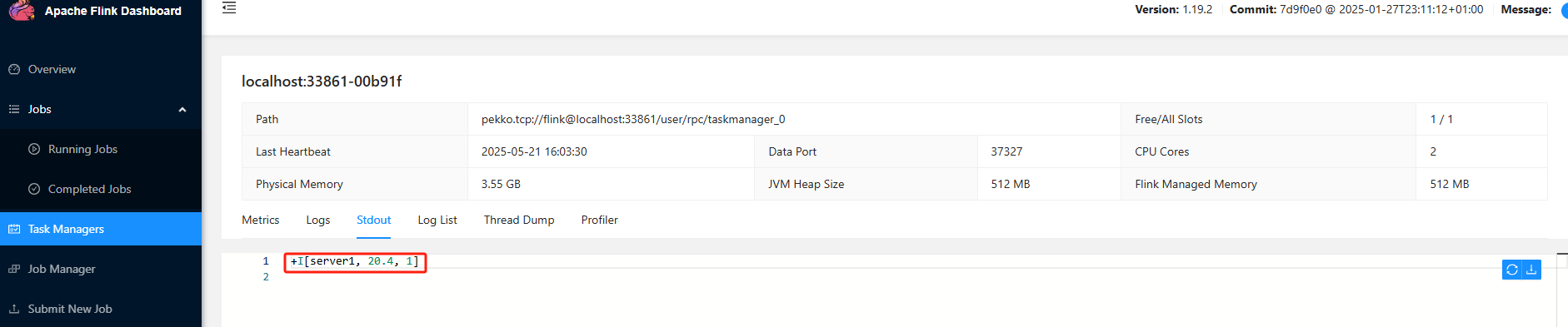Screen dimensions: 1568x327
Task: Click line number 2 in stdout gutter
Action: (x=266, y=277)
